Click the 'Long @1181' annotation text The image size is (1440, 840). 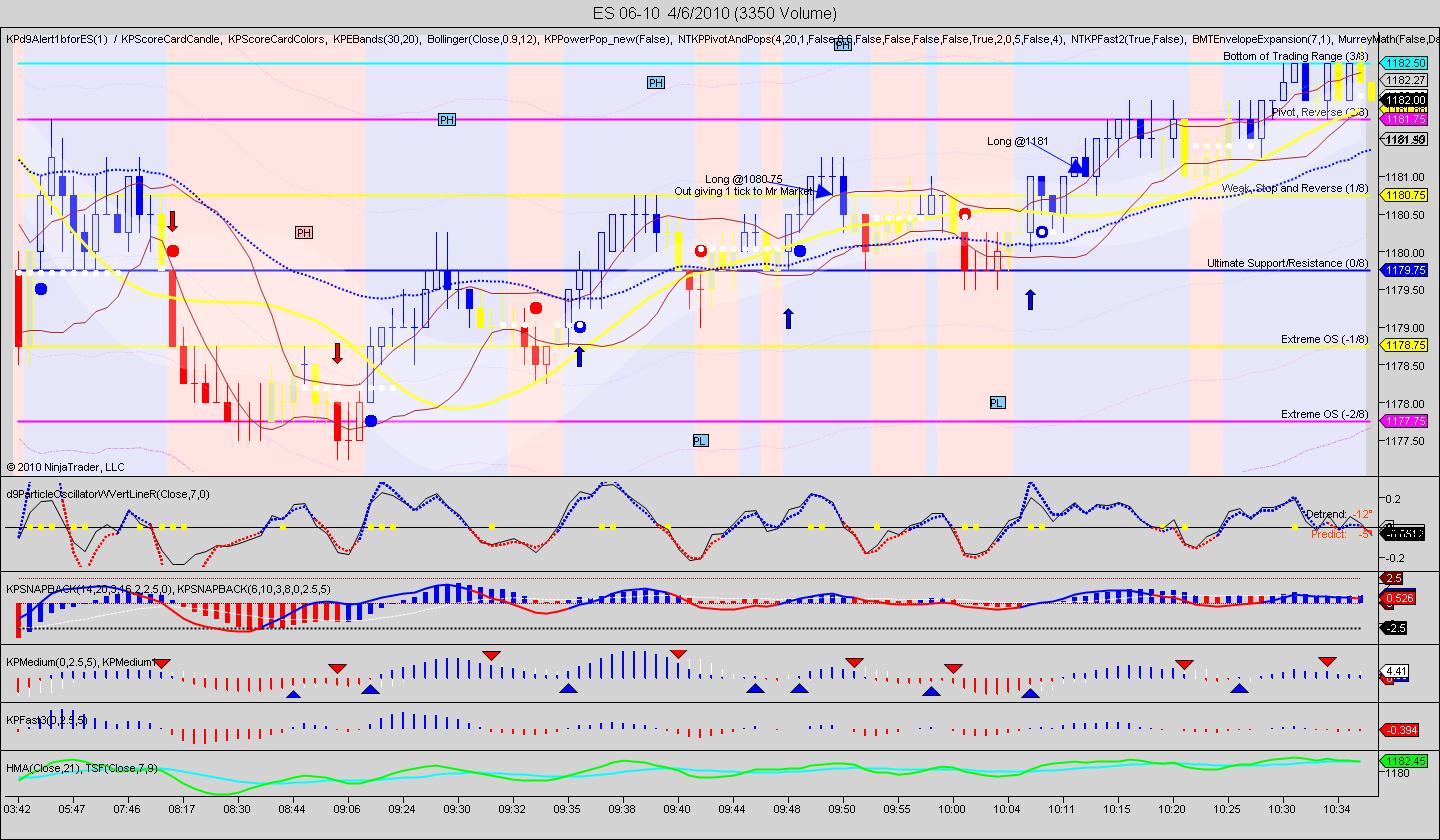coord(1017,141)
